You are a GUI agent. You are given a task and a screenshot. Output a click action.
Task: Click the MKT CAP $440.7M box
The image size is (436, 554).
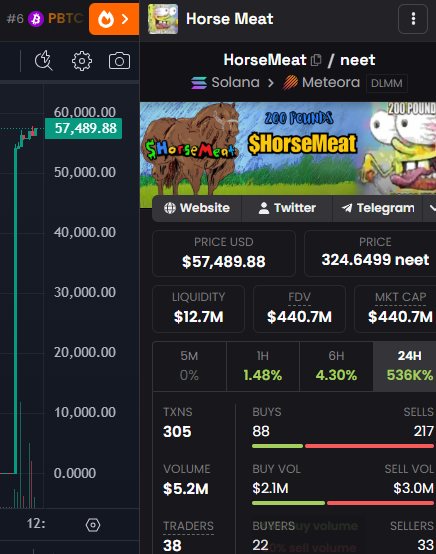point(395,309)
